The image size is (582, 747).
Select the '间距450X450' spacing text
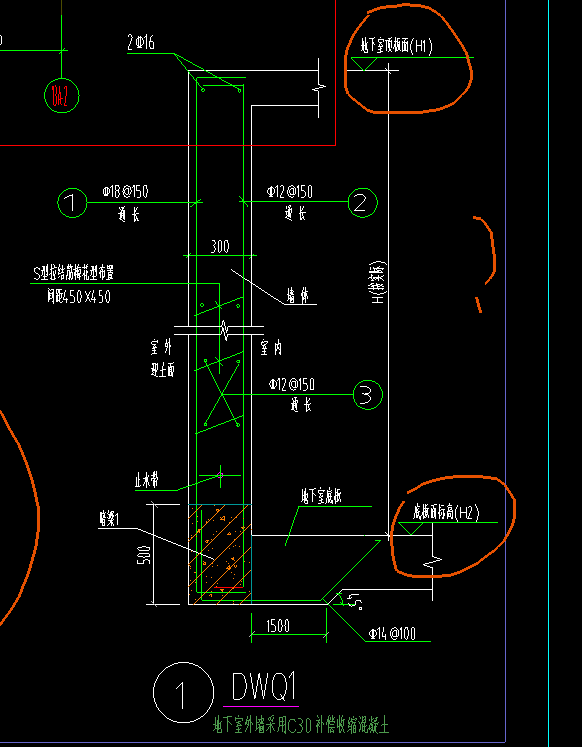[x=79, y=297]
